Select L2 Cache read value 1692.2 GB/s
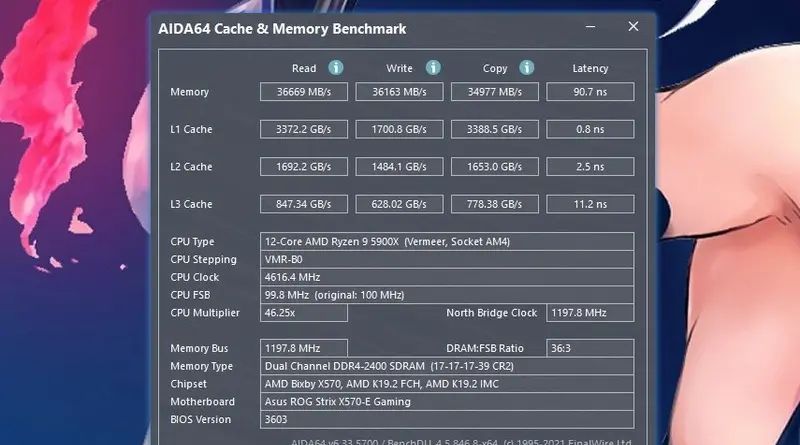 click(304, 166)
